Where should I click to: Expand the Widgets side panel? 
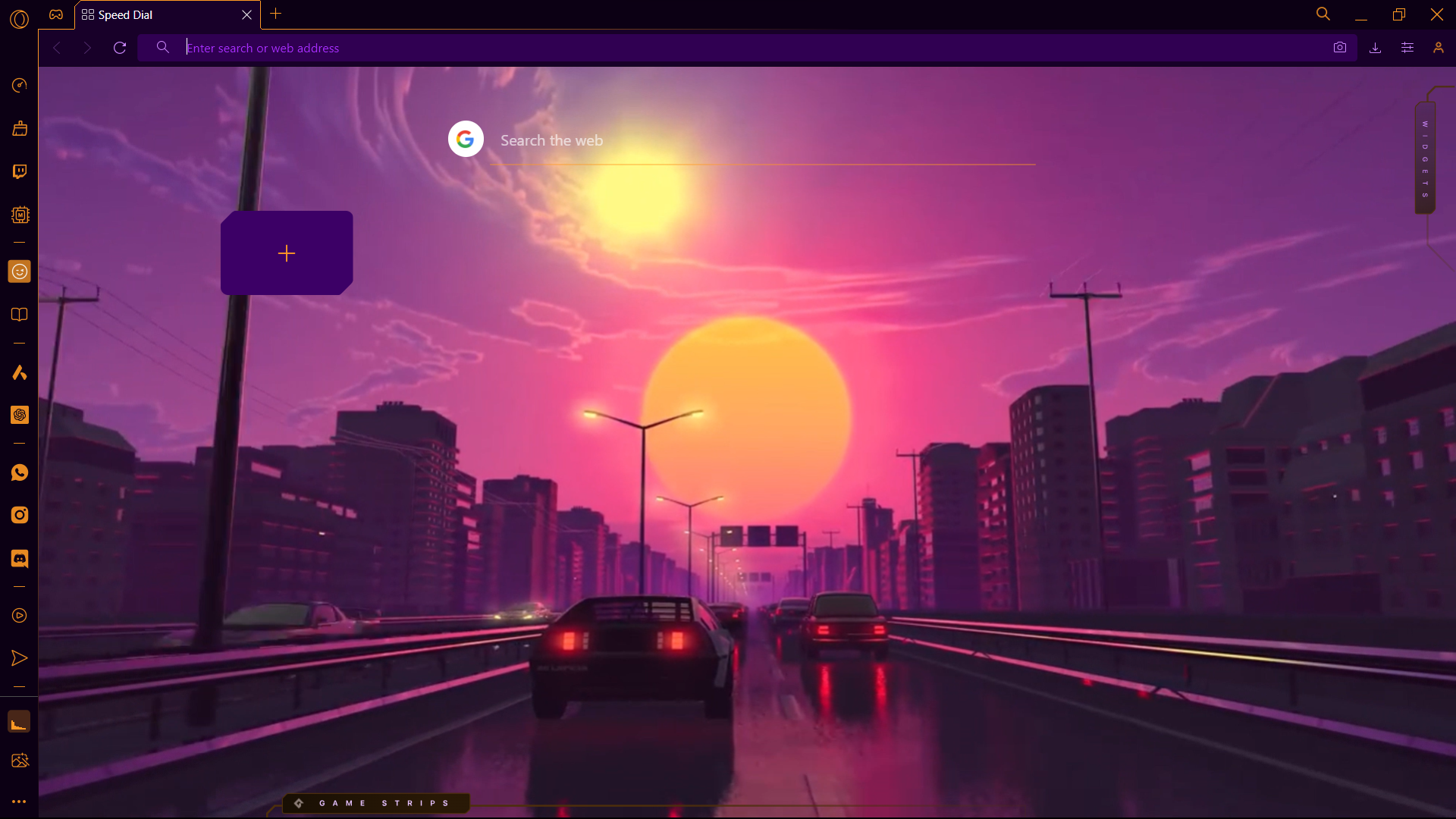click(1425, 159)
